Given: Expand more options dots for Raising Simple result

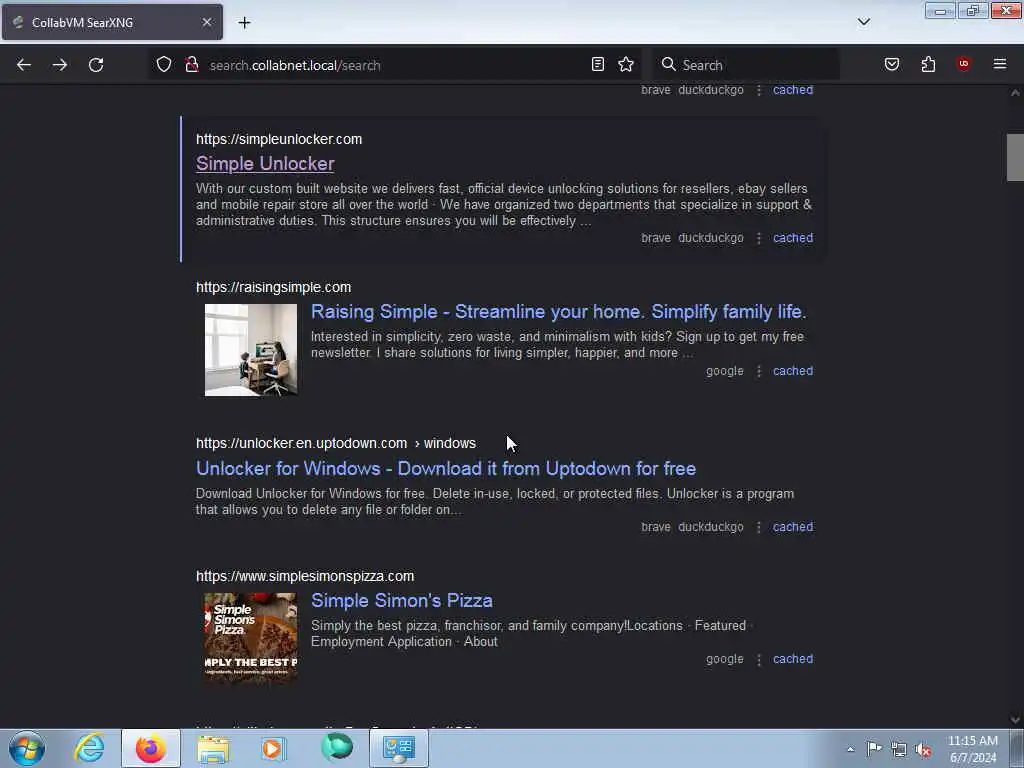Looking at the screenshot, I should point(758,371).
